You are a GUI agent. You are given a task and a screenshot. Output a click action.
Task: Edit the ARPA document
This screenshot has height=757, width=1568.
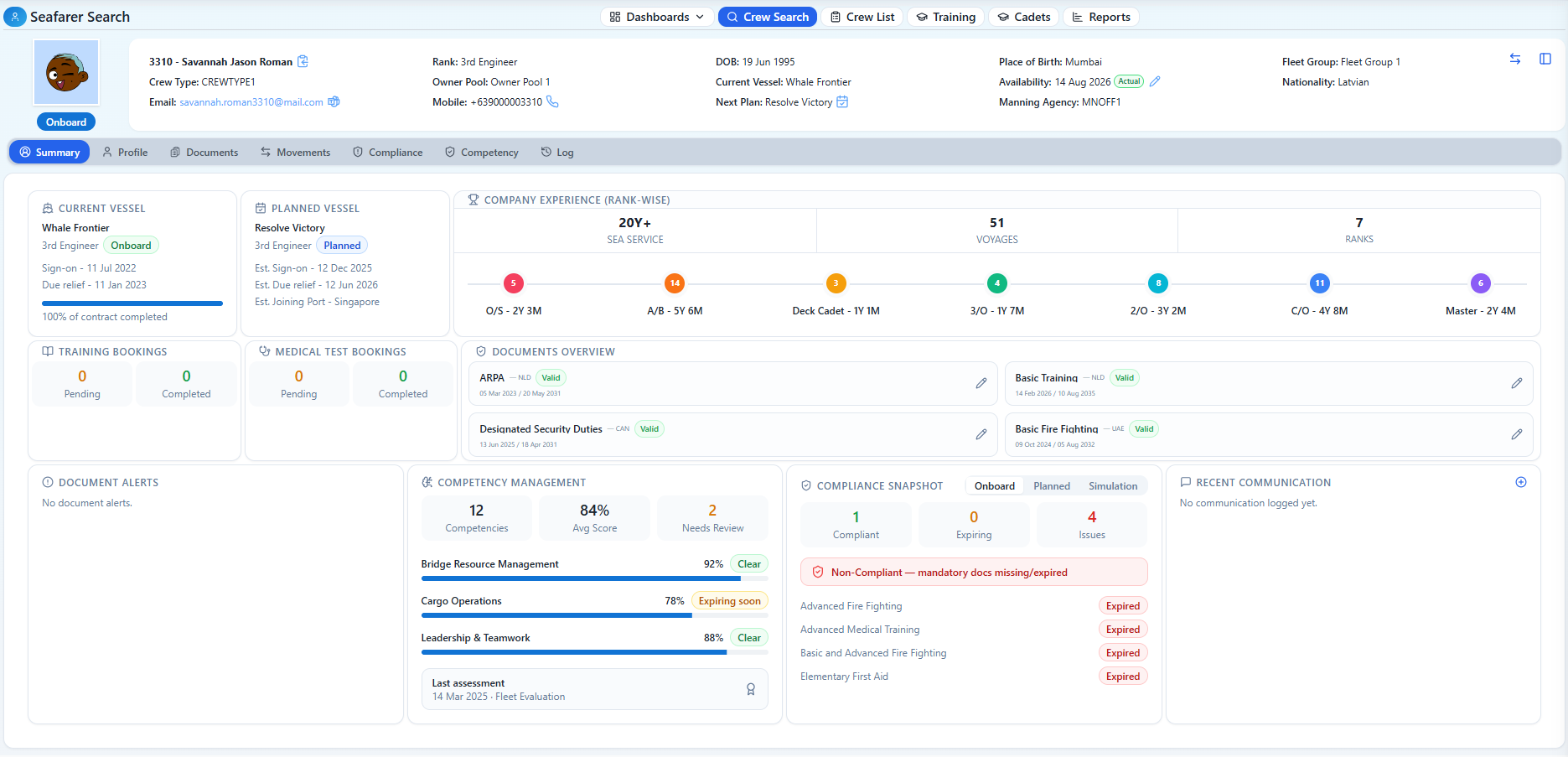coord(981,383)
